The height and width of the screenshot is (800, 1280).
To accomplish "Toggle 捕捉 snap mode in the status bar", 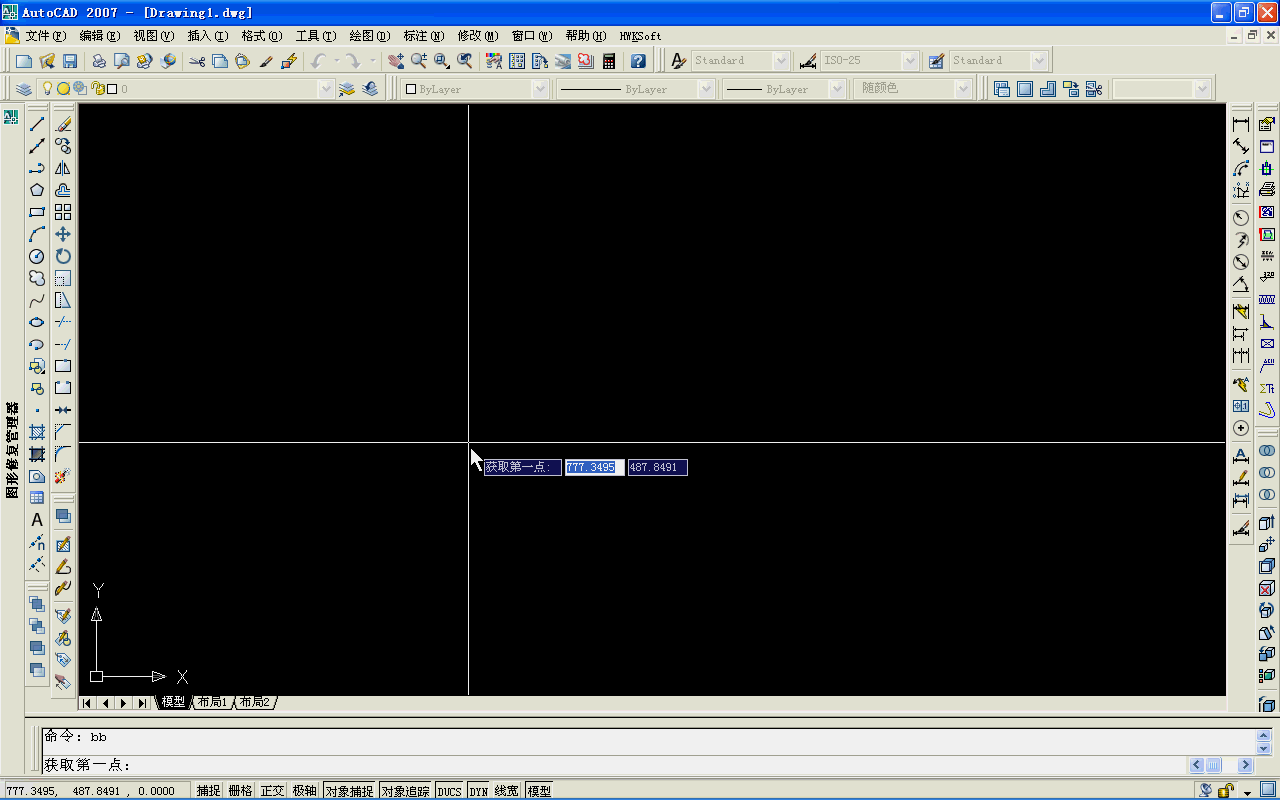I will pos(209,791).
